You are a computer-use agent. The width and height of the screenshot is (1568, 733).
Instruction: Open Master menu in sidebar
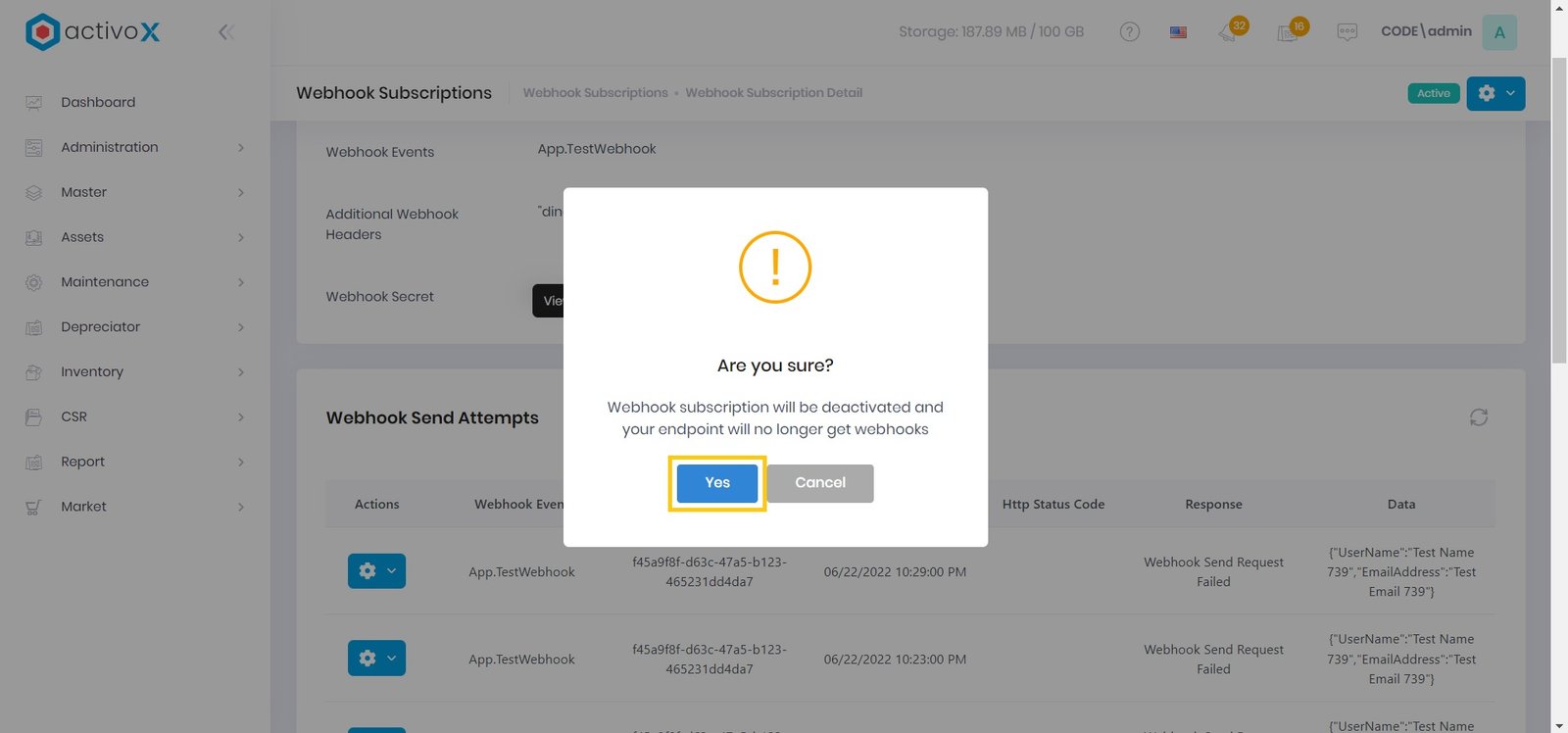(83, 192)
